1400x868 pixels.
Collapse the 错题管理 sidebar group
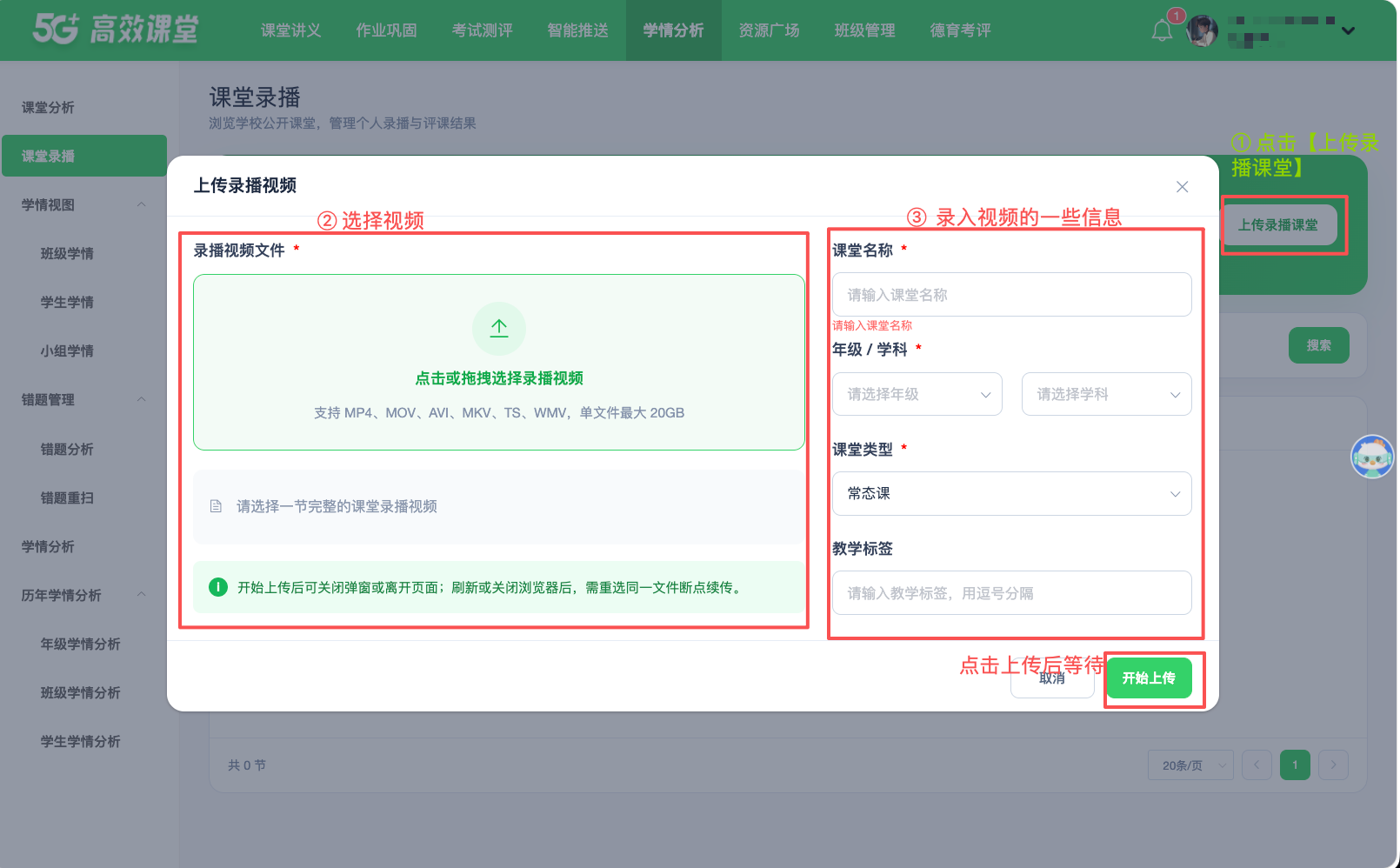142,399
